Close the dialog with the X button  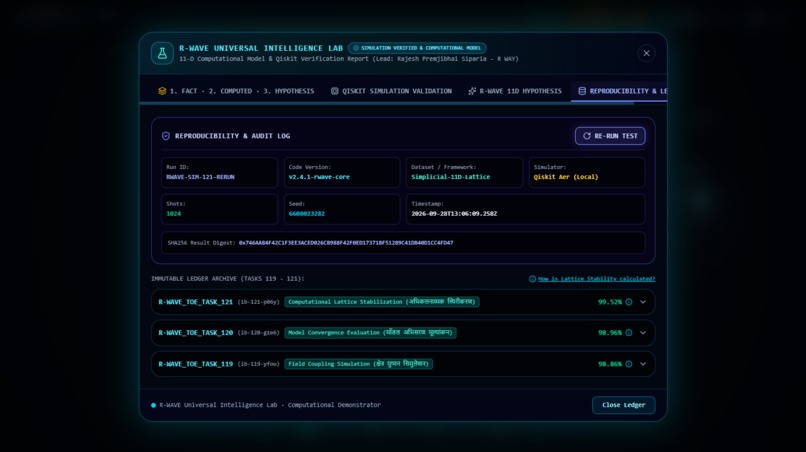click(x=646, y=53)
